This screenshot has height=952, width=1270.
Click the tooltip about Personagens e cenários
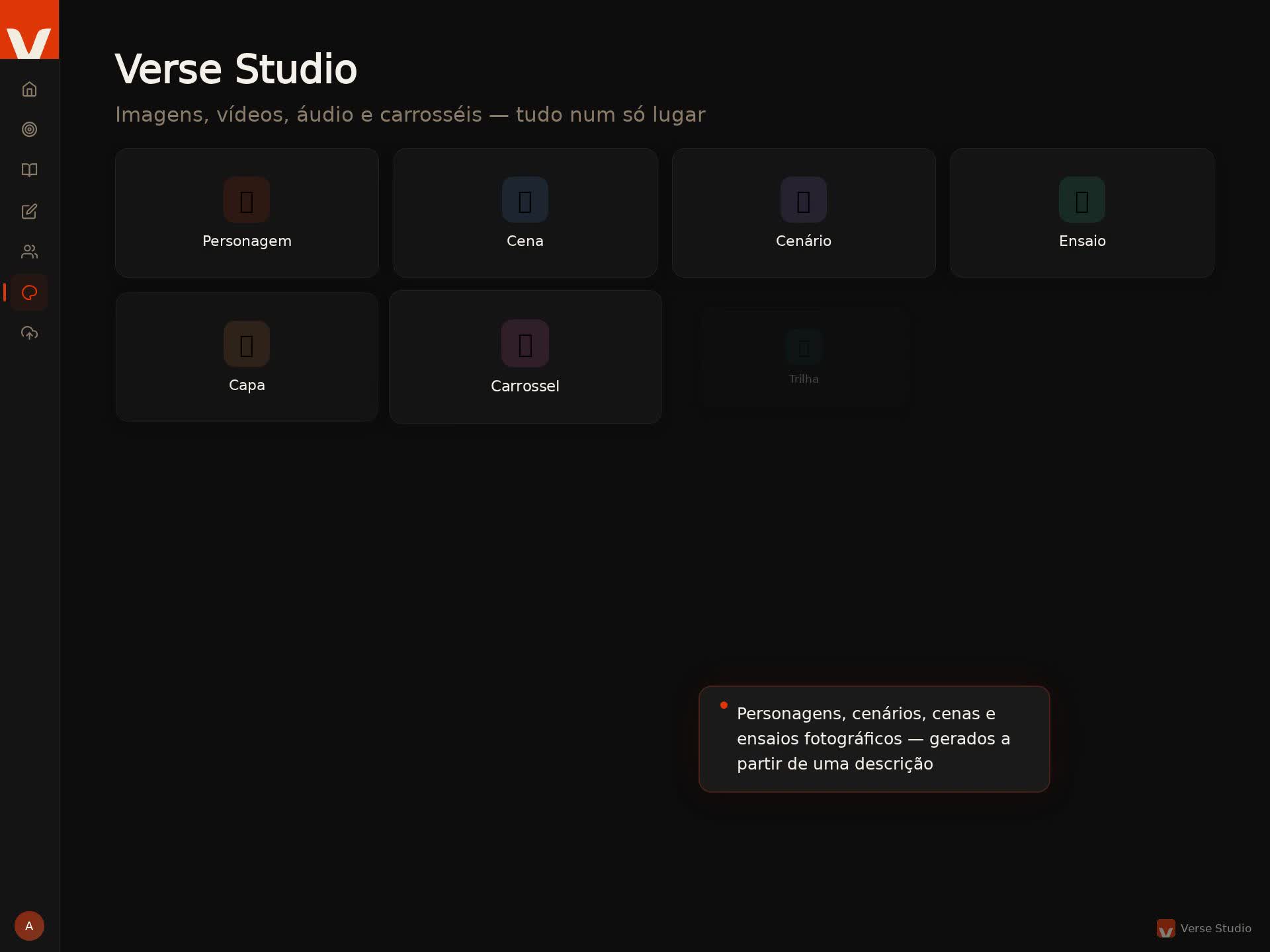click(874, 738)
